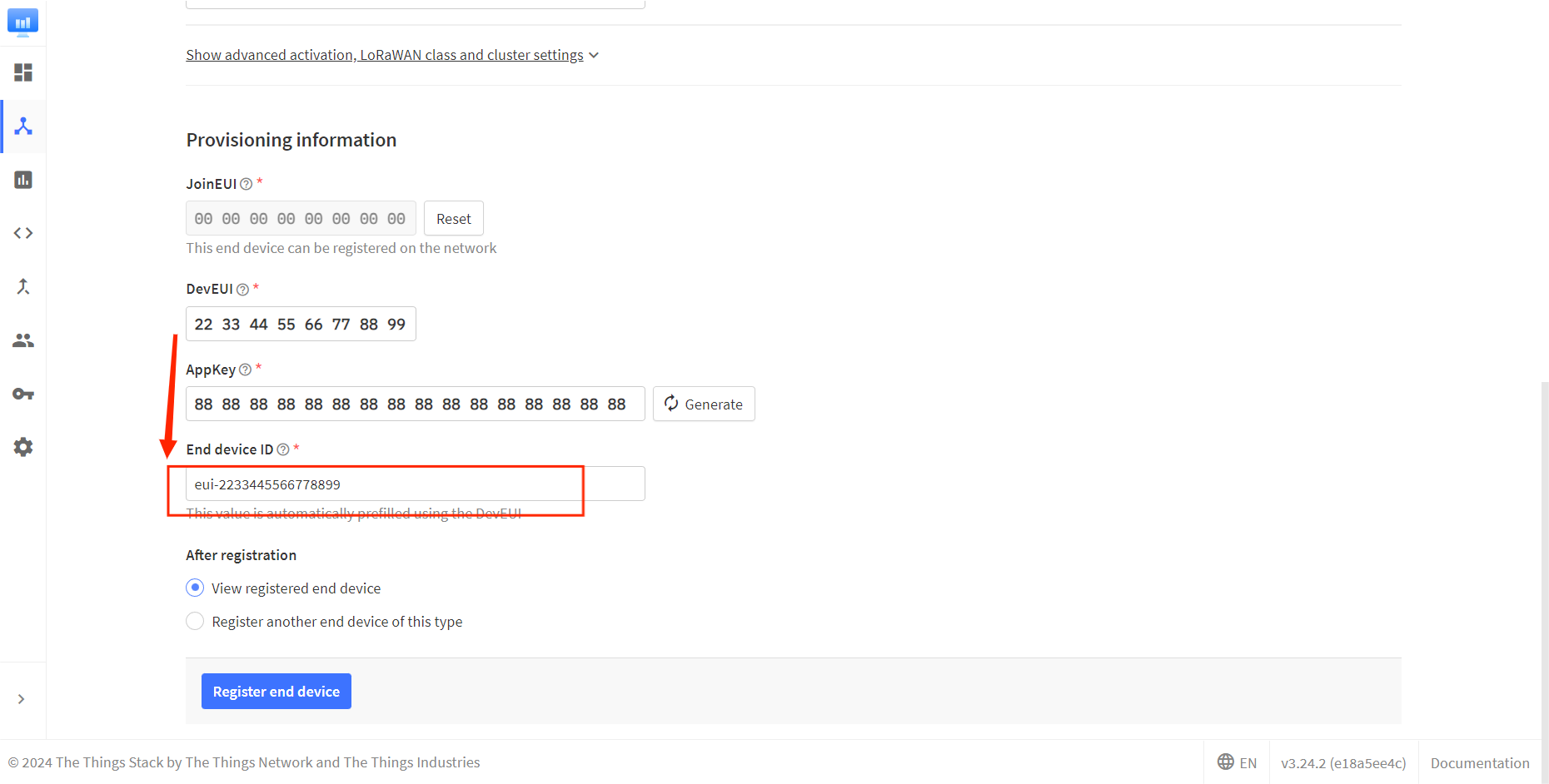Select View registered end device option

pyautogui.click(x=195, y=588)
